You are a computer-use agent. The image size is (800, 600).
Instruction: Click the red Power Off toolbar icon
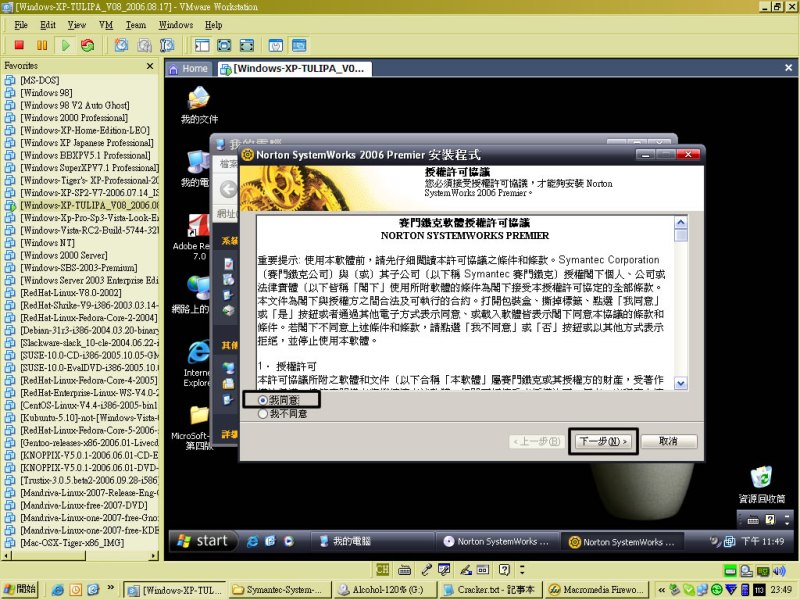19,45
